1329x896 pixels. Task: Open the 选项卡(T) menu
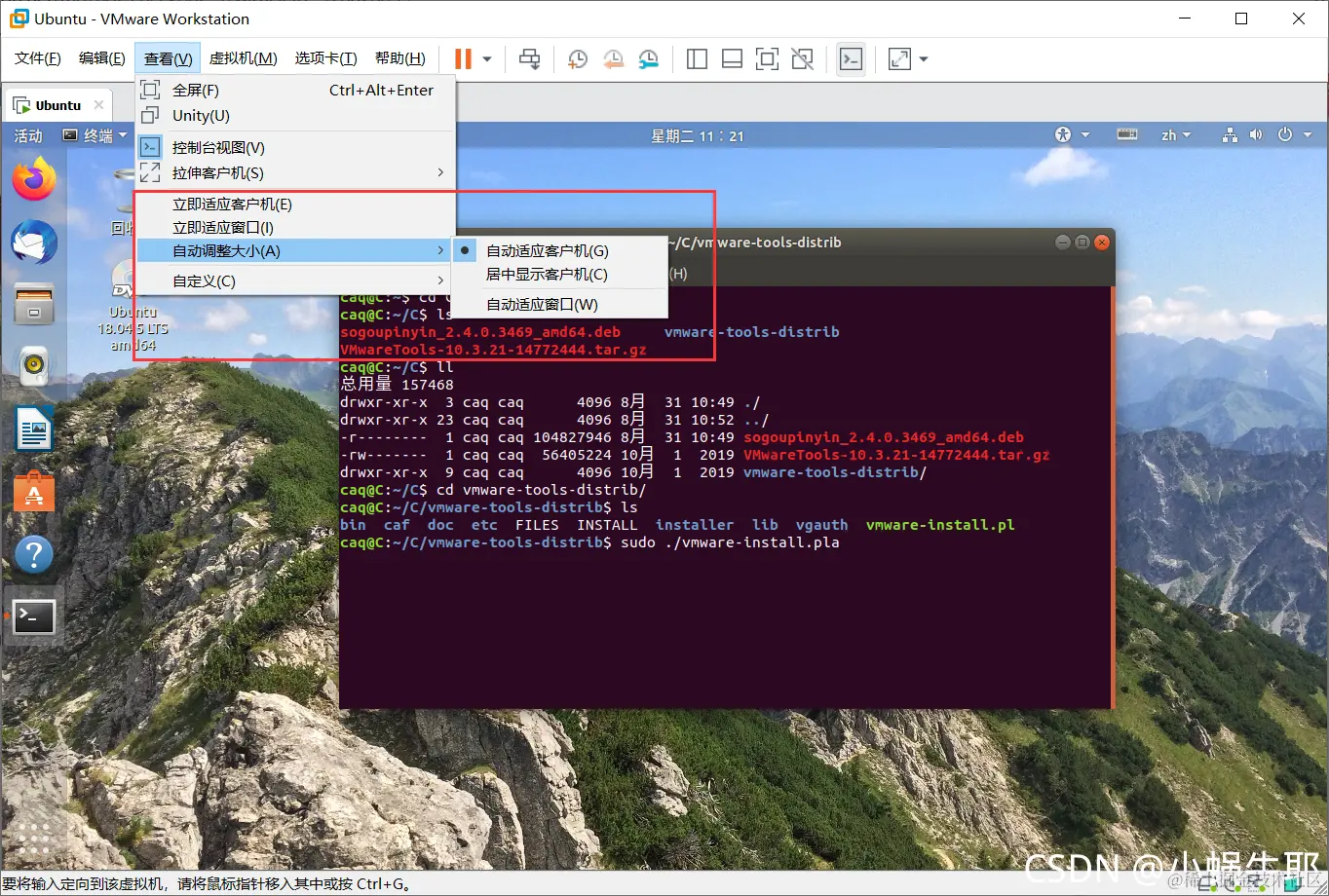coord(326,58)
